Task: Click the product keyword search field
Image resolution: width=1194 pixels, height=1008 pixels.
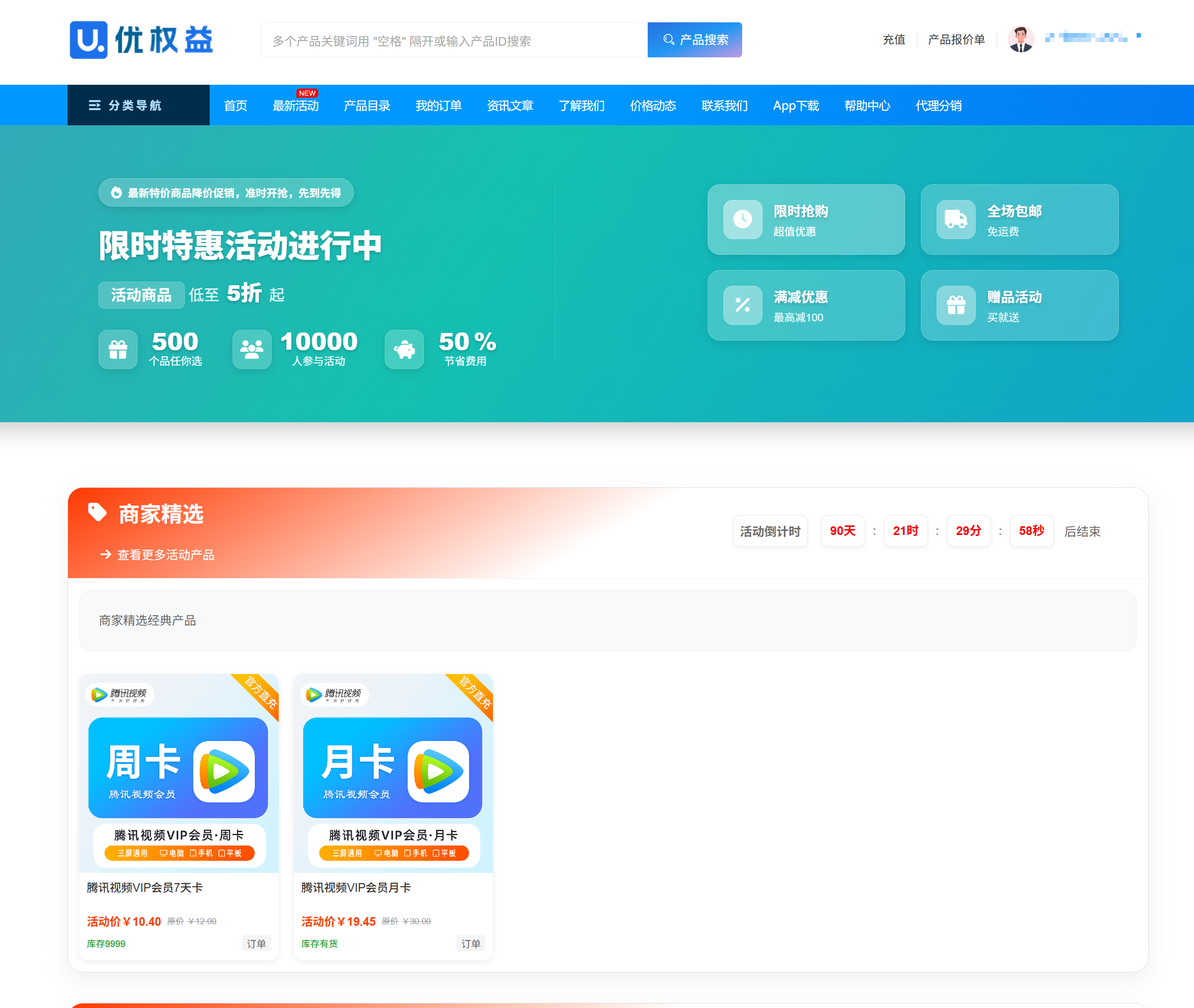Action: (454, 41)
